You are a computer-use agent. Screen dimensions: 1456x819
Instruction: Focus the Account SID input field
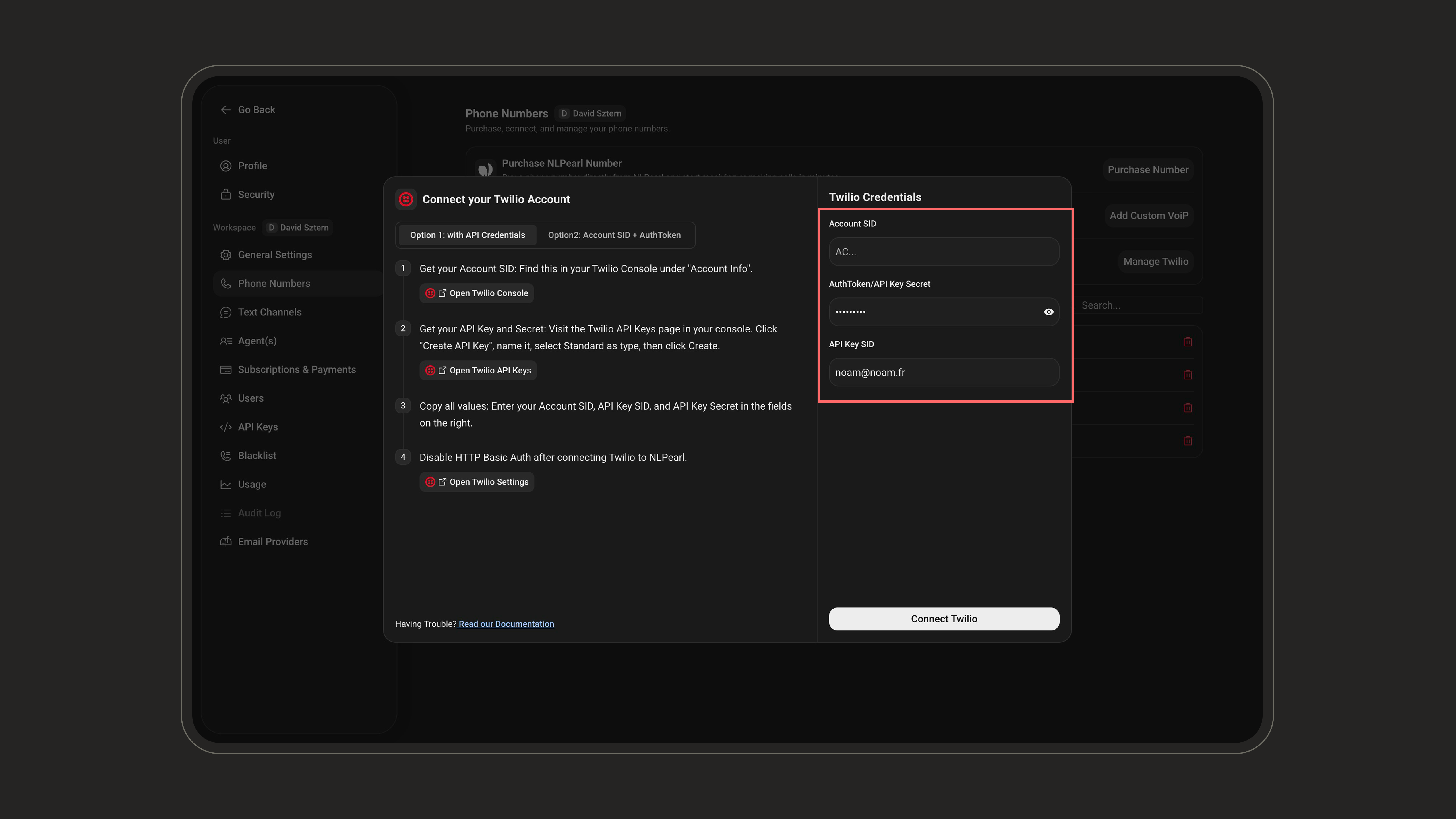pyautogui.click(x=944, y=252)
